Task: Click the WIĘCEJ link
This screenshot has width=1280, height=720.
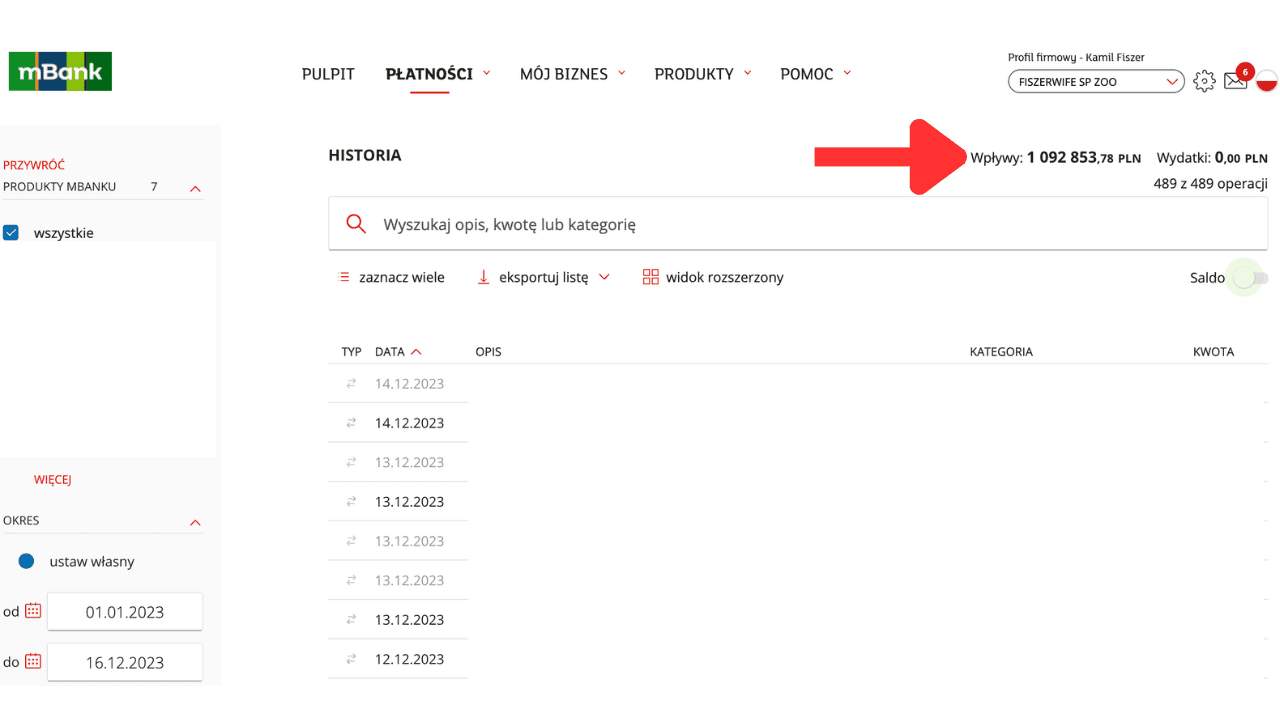Action: click(53, 480)
